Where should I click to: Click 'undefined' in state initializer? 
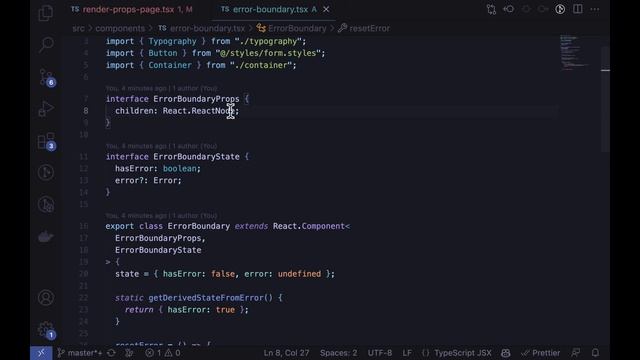299,274
